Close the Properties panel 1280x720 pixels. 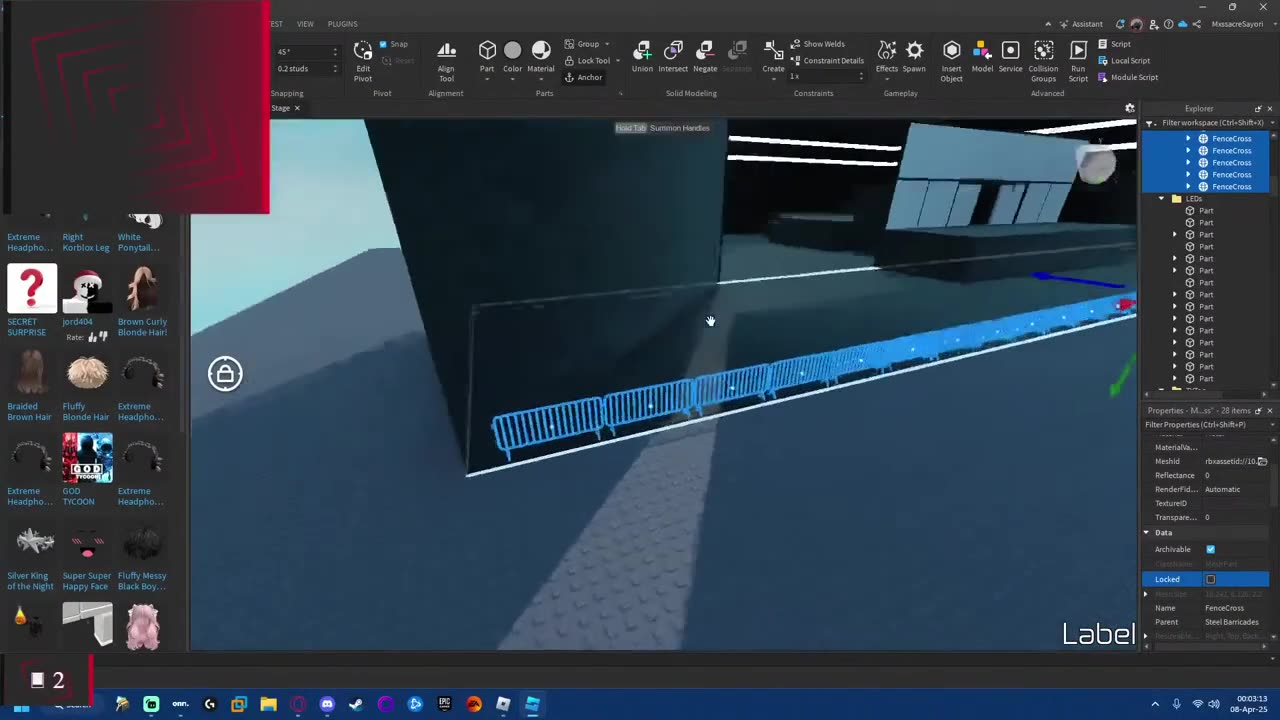coord(1270,411)
